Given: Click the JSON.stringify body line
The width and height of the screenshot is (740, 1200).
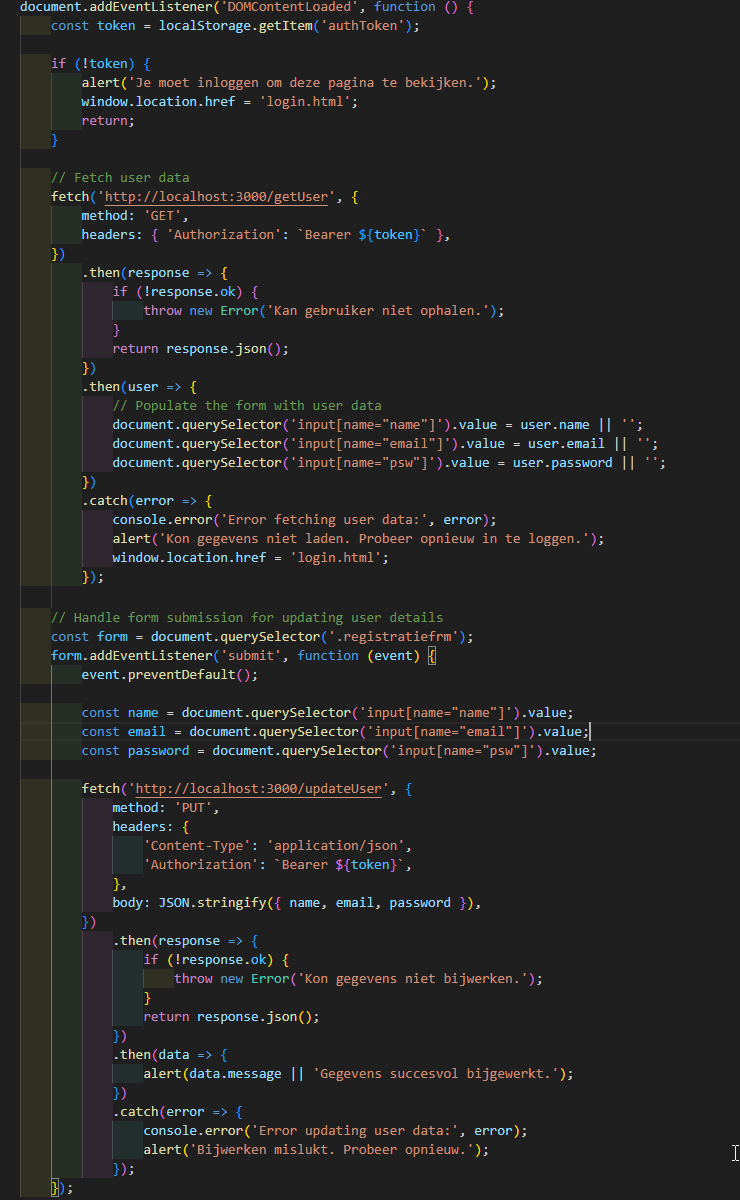Looking at the screenshot, I should point(297,903).
